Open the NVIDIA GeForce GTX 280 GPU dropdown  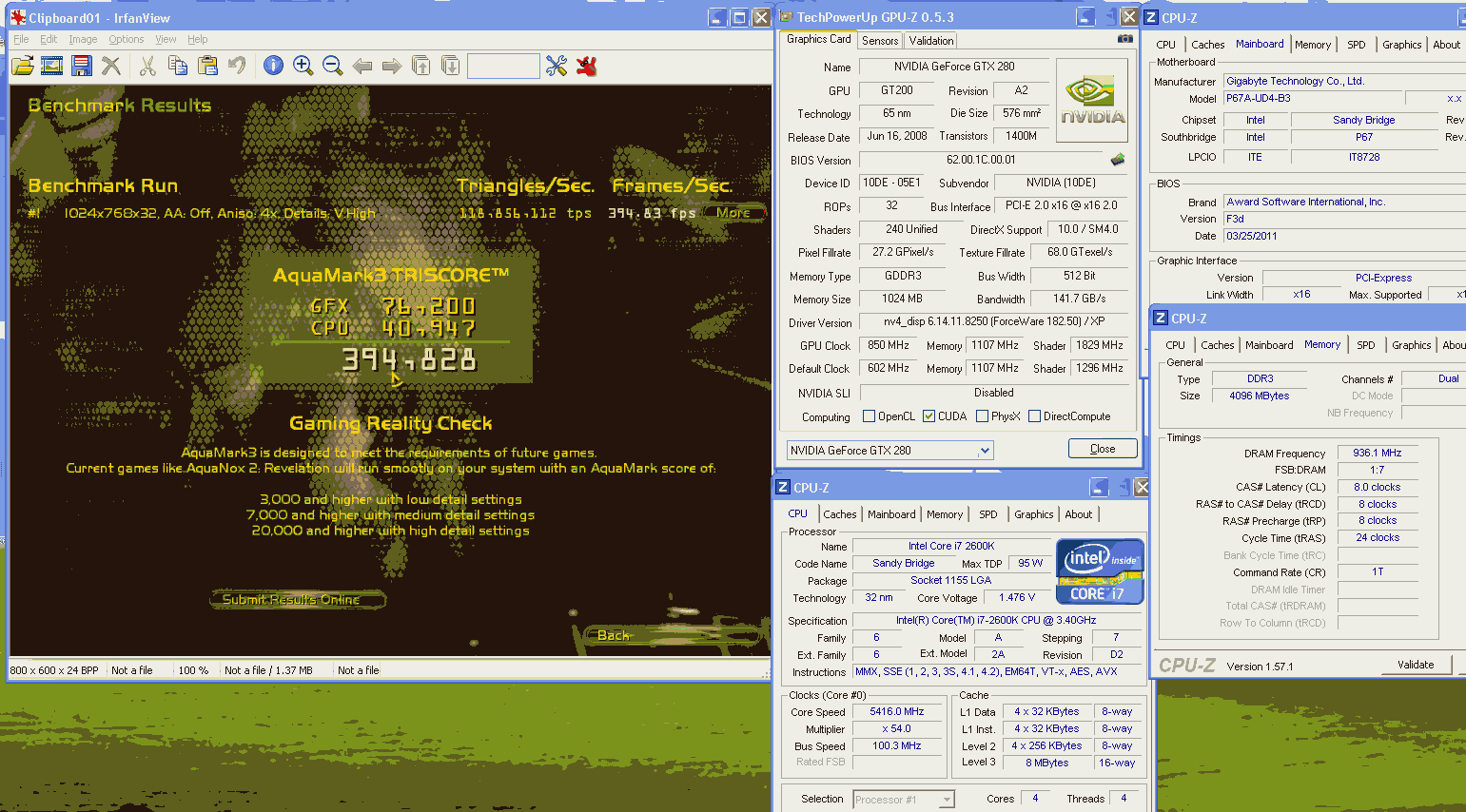click(890, 450)
